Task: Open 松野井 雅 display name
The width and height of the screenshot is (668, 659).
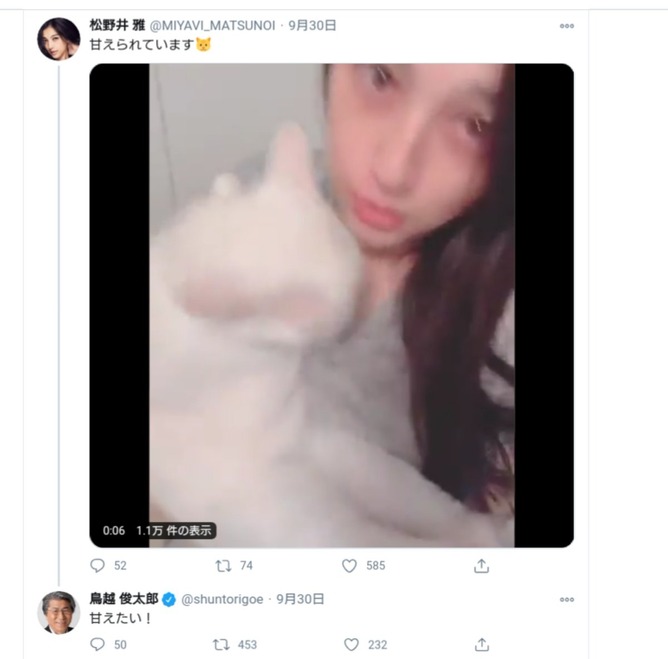Action: (x=117, y=25)
